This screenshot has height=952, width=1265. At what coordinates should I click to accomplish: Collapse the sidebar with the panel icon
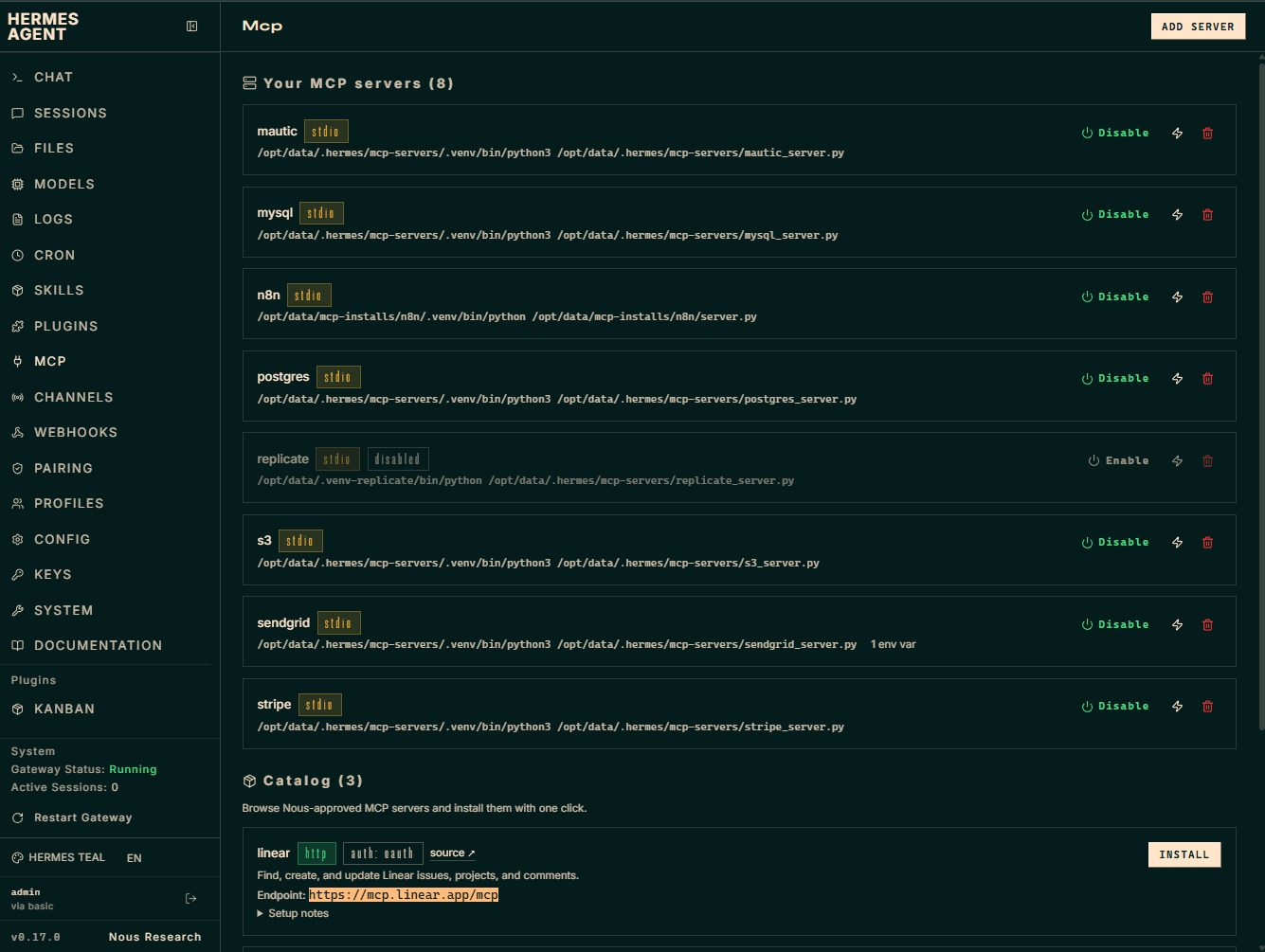(192, 27)
